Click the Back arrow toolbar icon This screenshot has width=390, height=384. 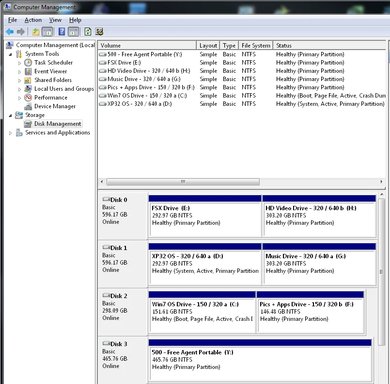[x=10, y=32]
